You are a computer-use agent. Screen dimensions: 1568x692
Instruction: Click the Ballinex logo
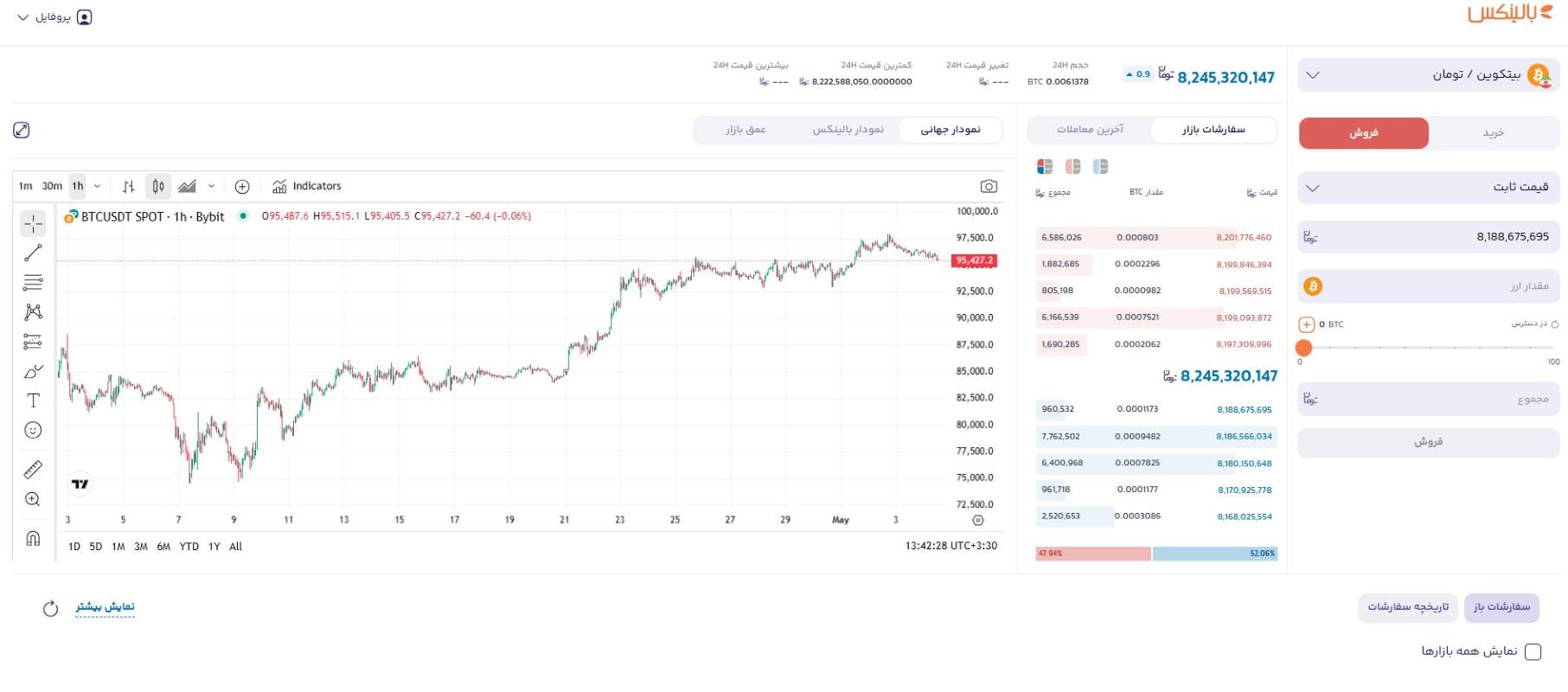tap(1509, 13)
